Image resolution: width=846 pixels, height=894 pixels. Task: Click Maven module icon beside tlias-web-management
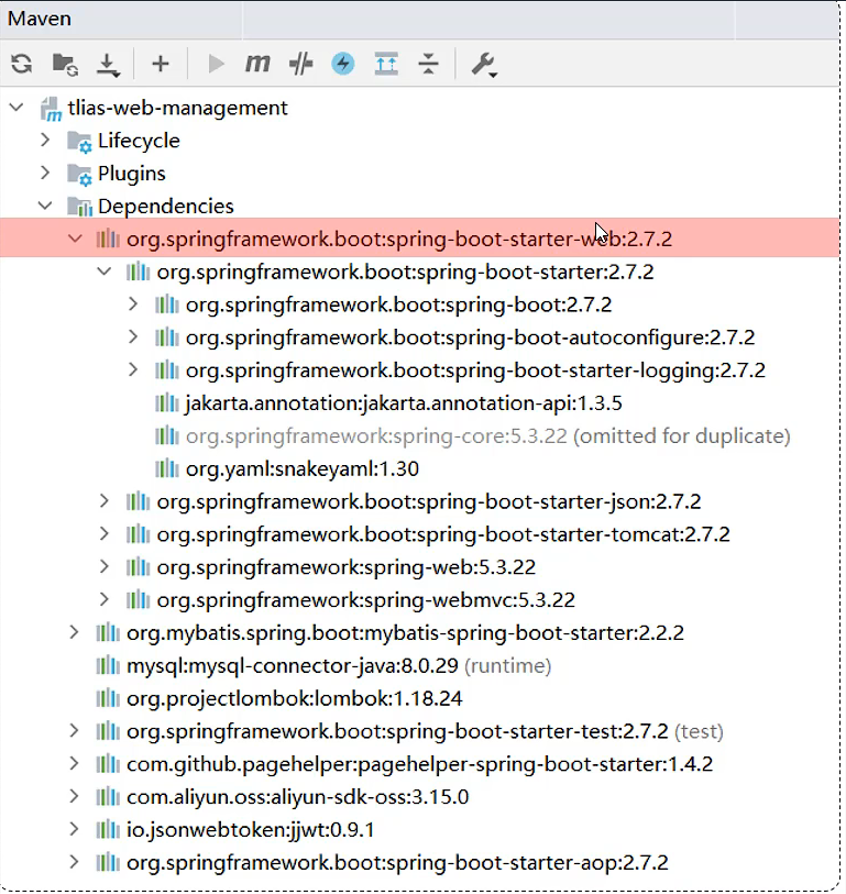51,109
